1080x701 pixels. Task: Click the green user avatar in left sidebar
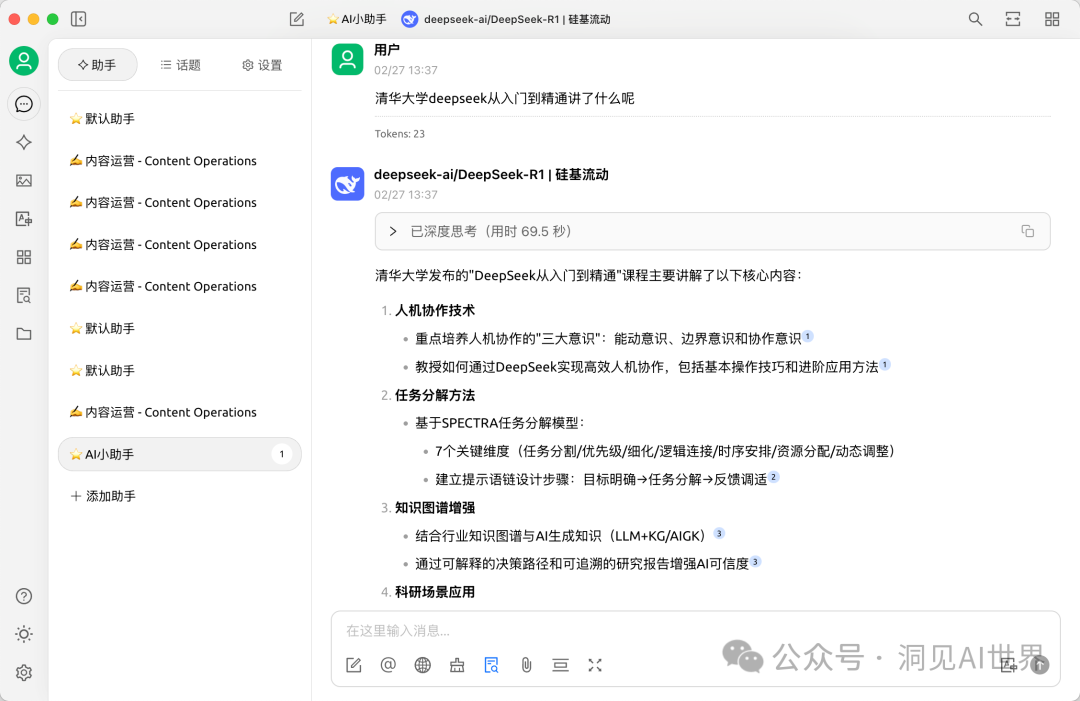click(x=24, y=61)
